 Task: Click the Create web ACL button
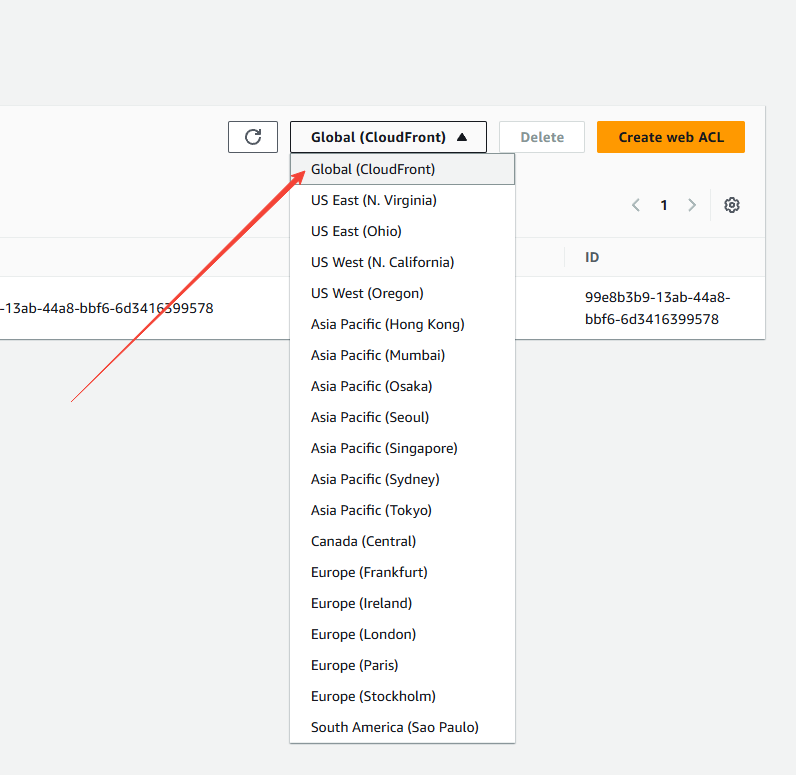(x=670, y=137)
